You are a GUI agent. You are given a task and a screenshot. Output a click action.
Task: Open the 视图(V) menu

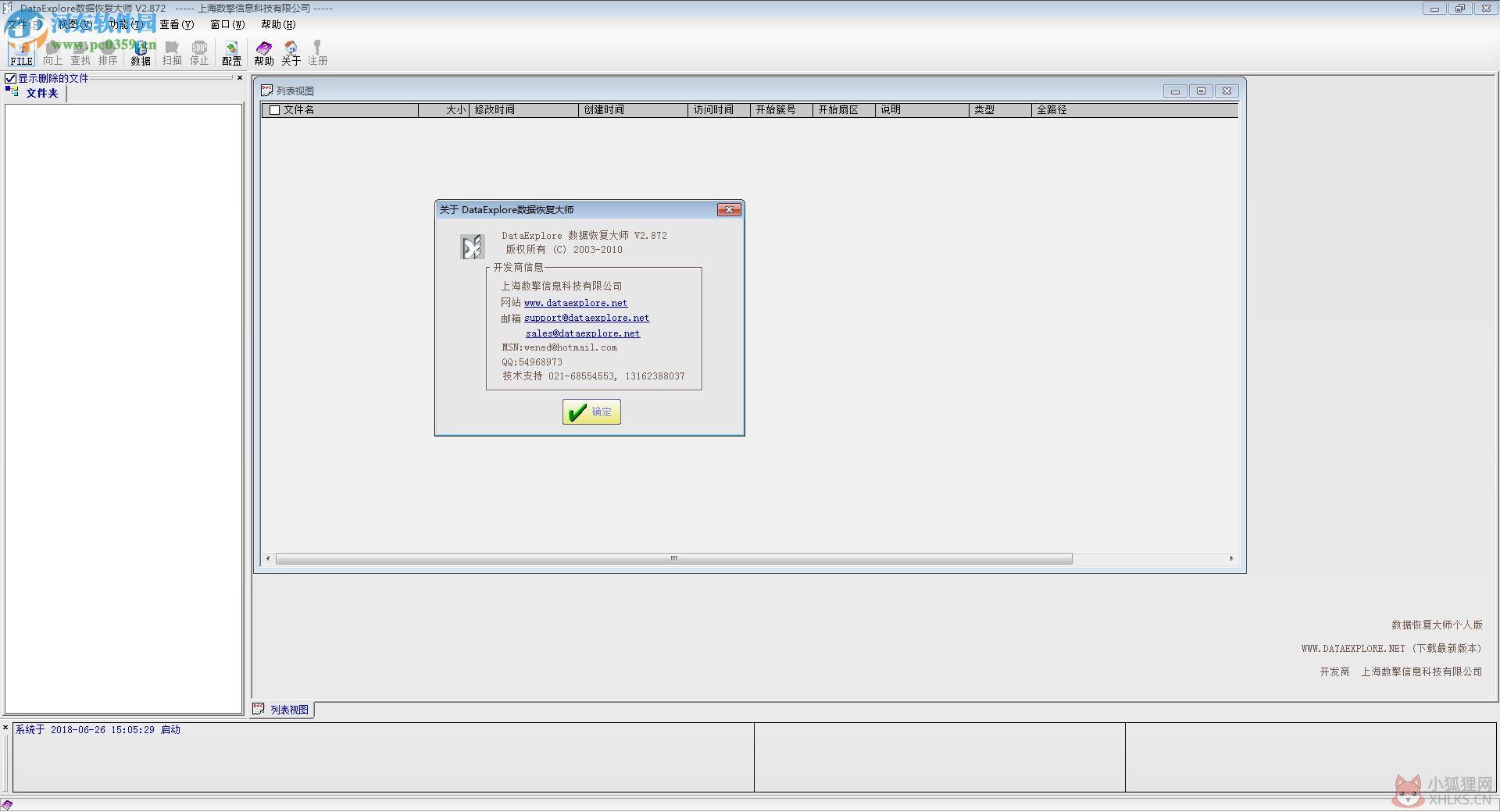pos(75,24)
